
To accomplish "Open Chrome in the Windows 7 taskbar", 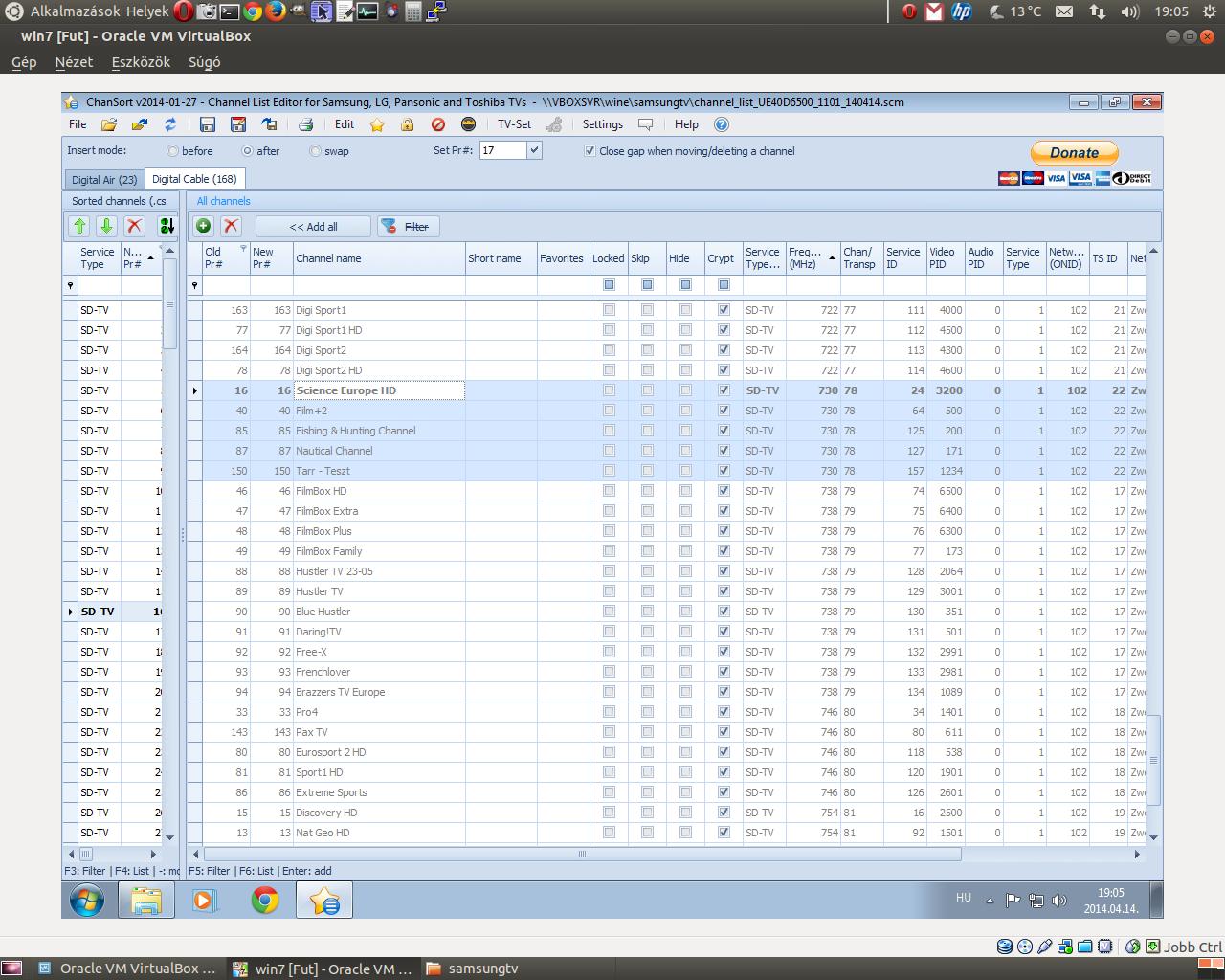I will tap(265, 900).
